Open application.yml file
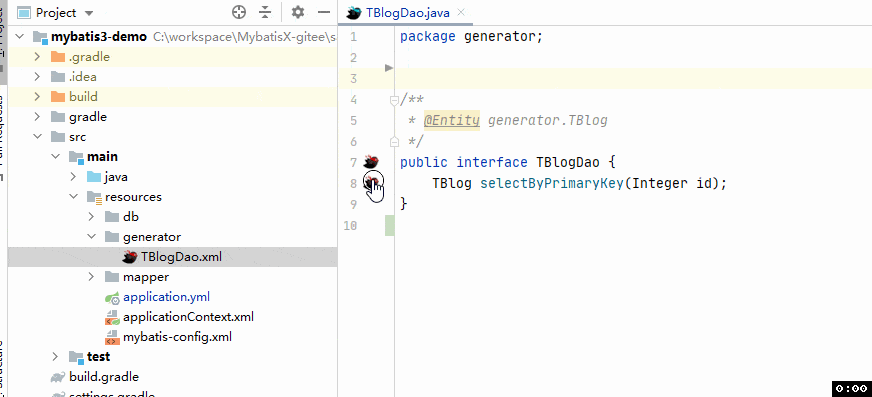The image size is (872, 397). [166, 297]
